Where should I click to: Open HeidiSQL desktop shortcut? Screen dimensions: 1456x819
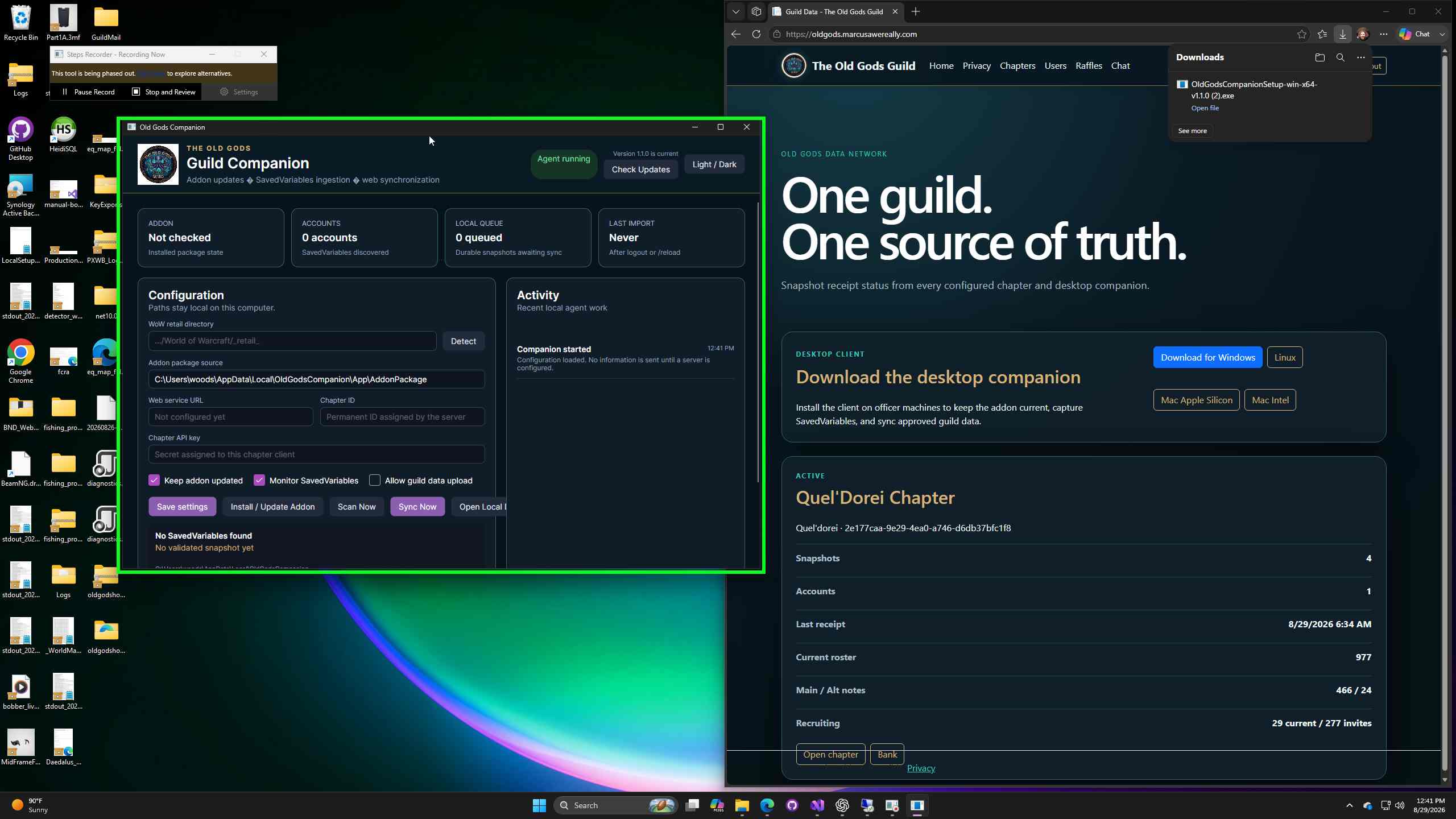(63, 135)
